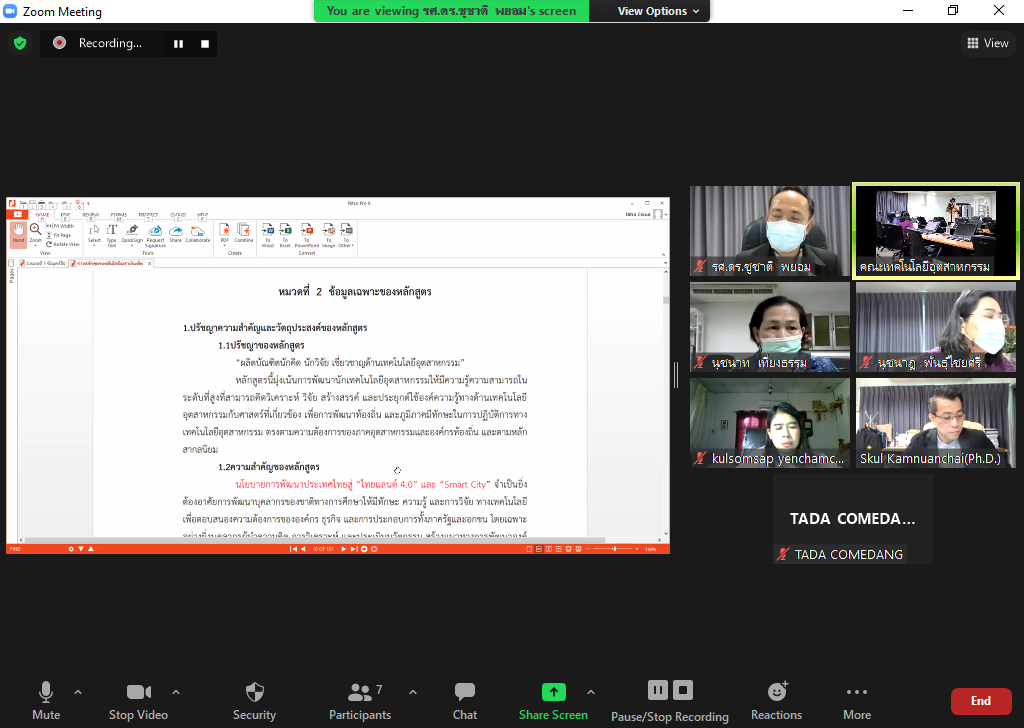
Task: Click Rotate View in Nitro ribbon
Action: click(x=63, y=244)
